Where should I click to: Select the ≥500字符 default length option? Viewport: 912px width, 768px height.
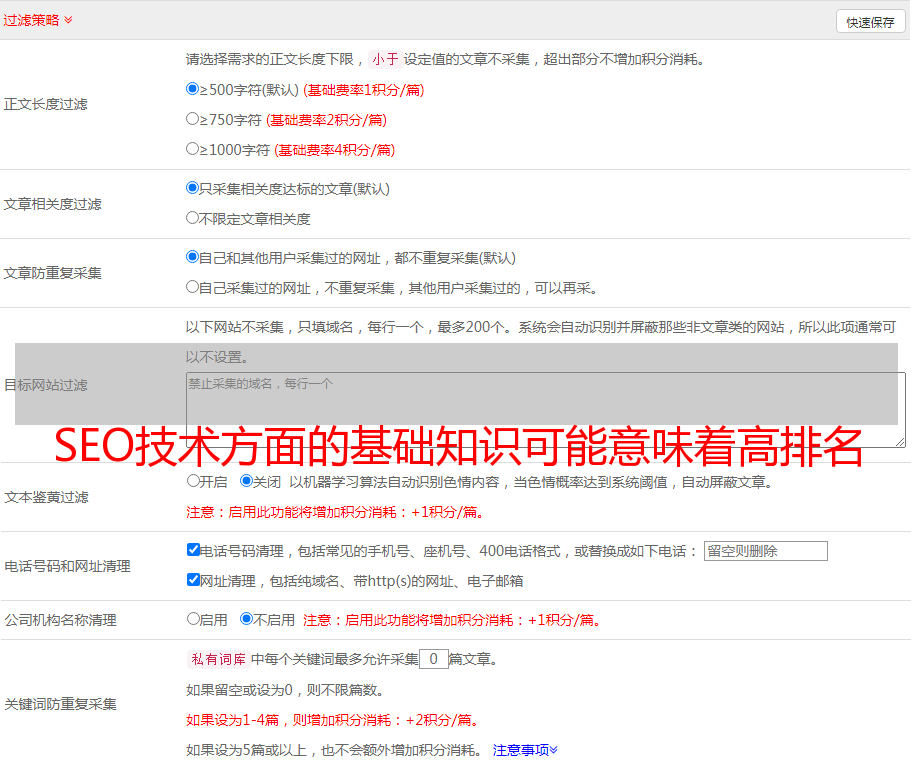pos(193,89)
